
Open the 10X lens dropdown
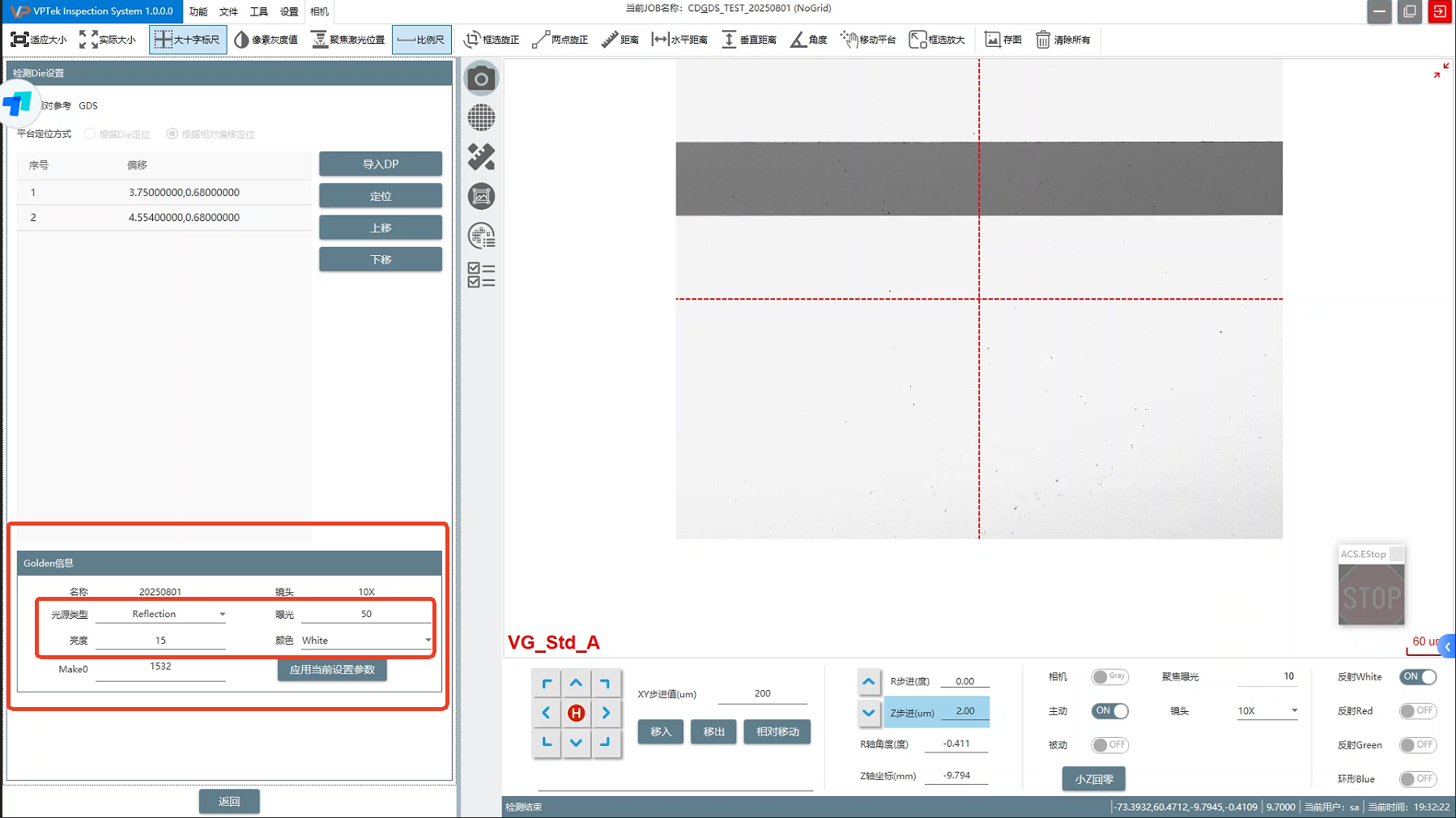[x=1267, y=711]
